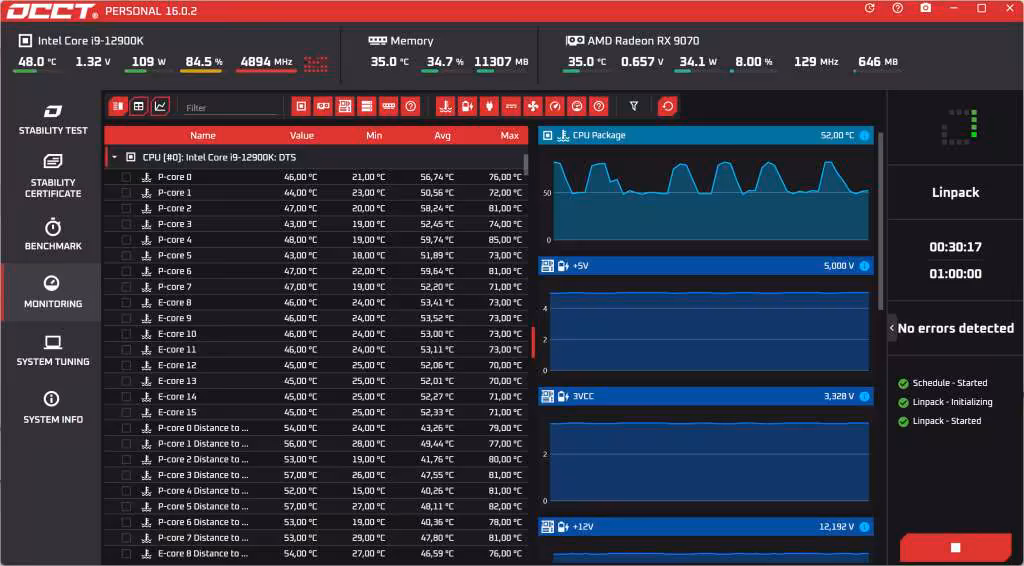The height and width of the screenshot is (566, 1024).
Task: Click the info icon on CPU Package graph
Action: [x=864, y=135]
